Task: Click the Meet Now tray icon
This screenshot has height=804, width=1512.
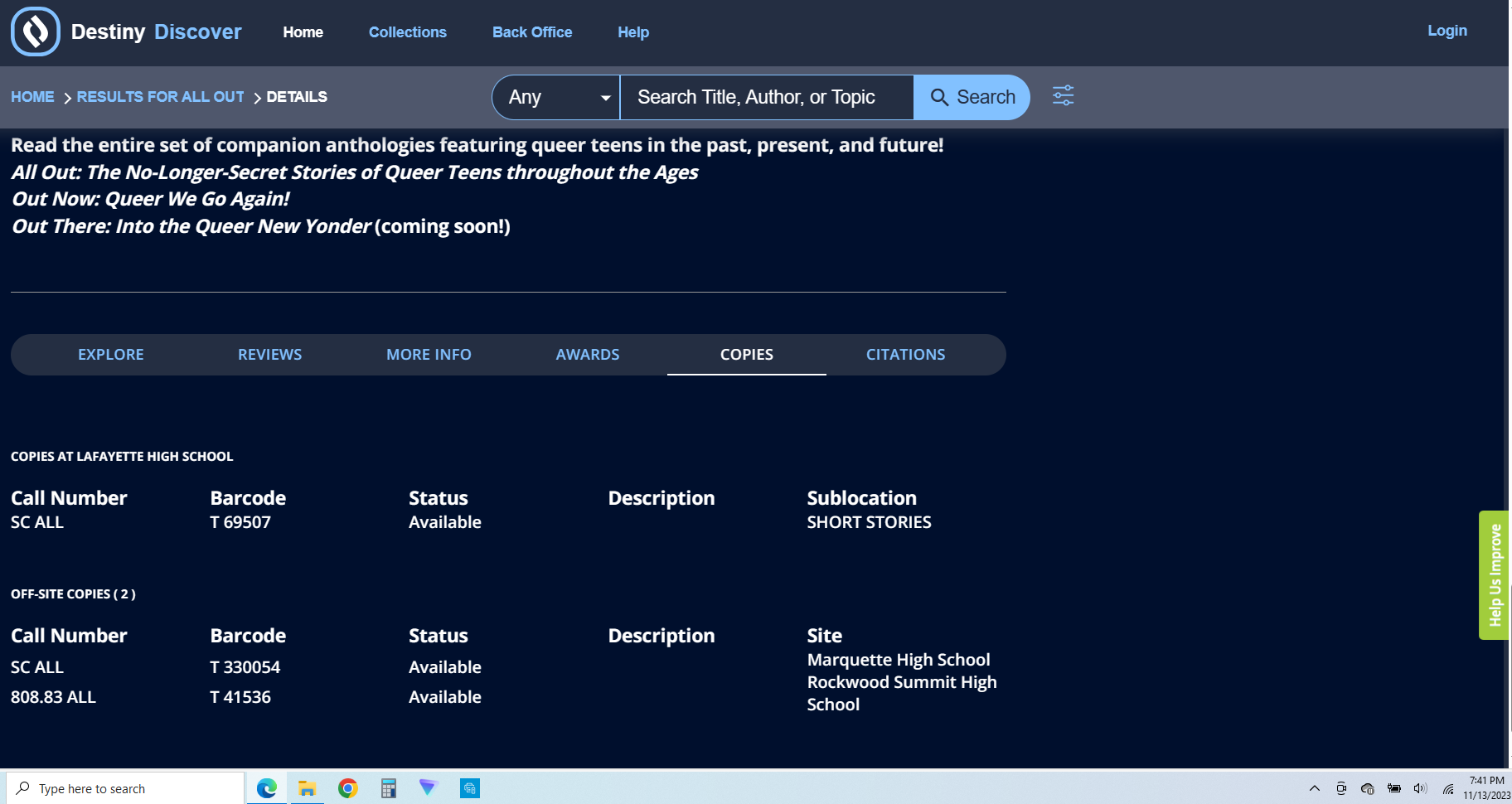Action: [1340, 788]
